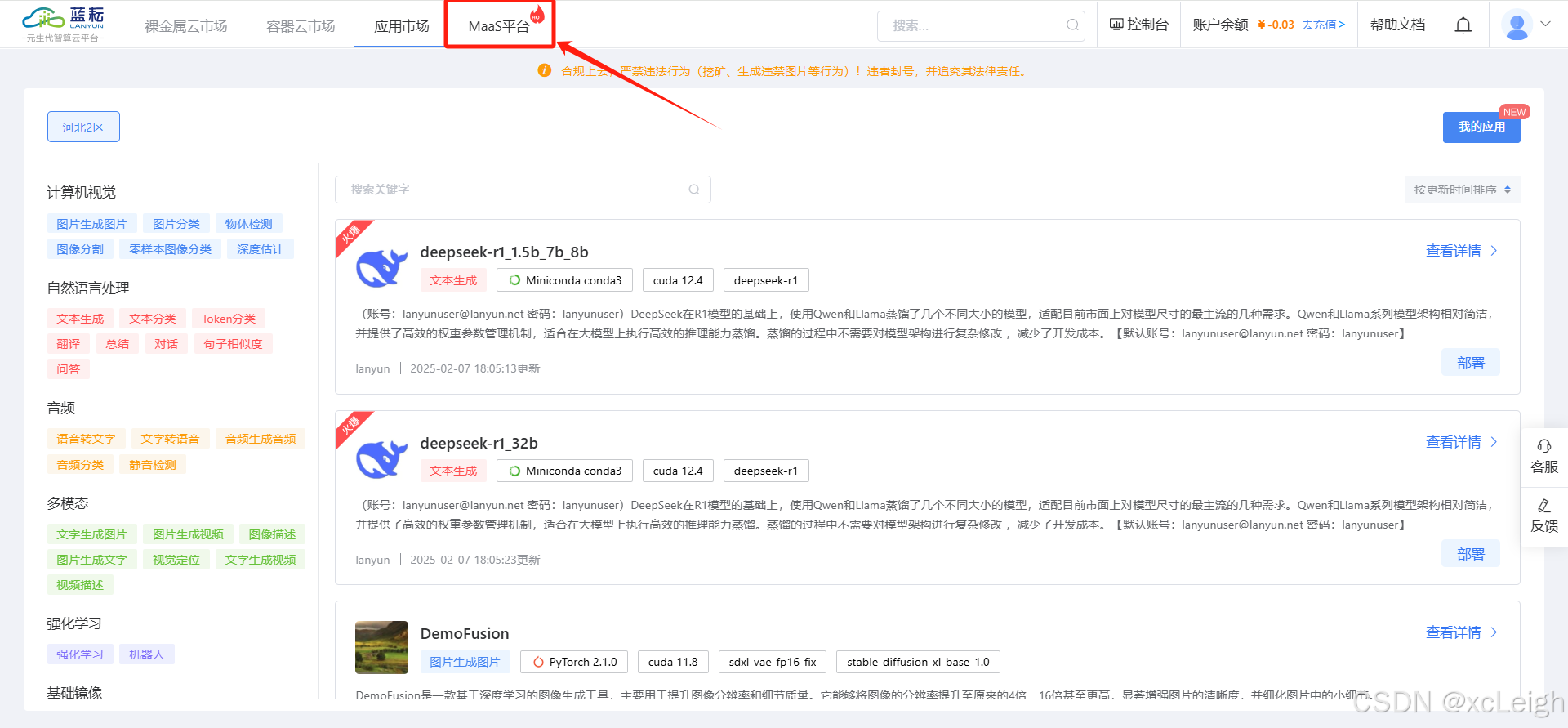Open the MaaS platform tab
Viewport: 1568px width, 728px height.
coord(499,26)
